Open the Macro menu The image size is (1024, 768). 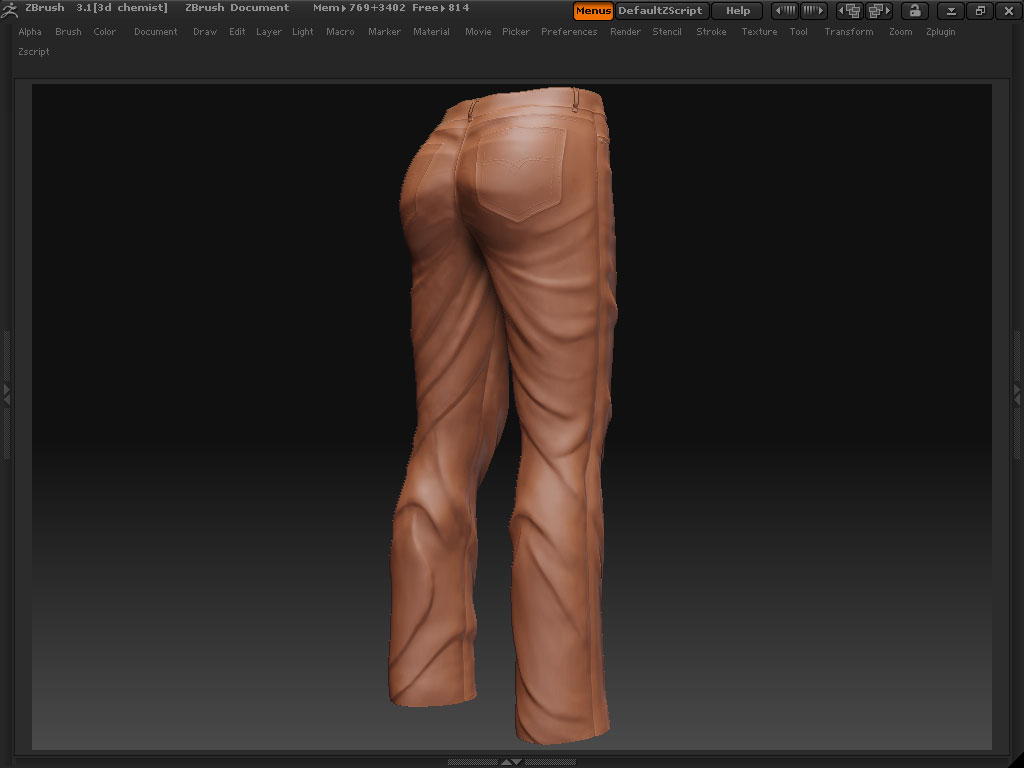[x=340, y=31]
